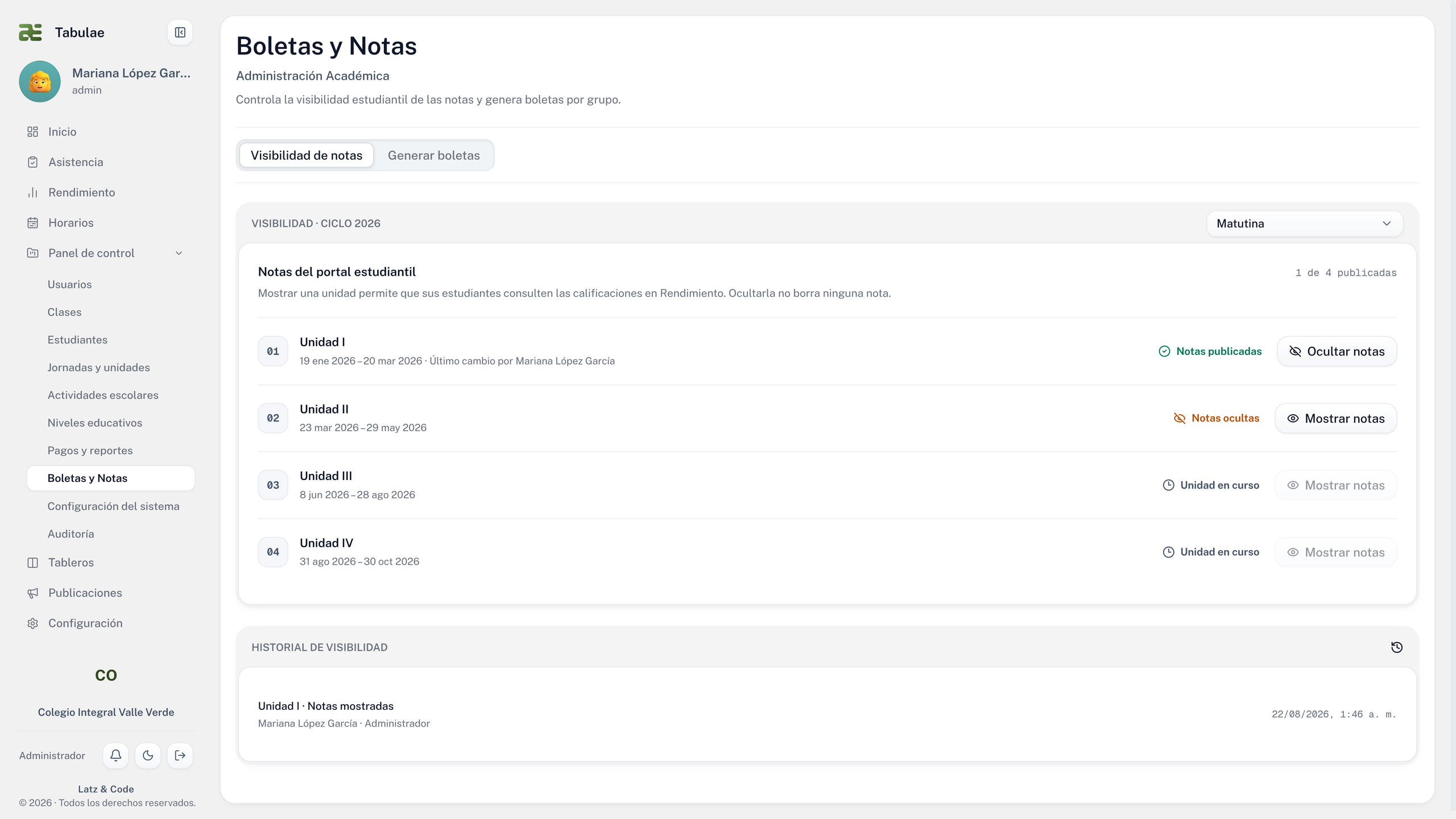
Task: Open the Matutina jornada dropdown
Action: click(x=1305, y=224)
